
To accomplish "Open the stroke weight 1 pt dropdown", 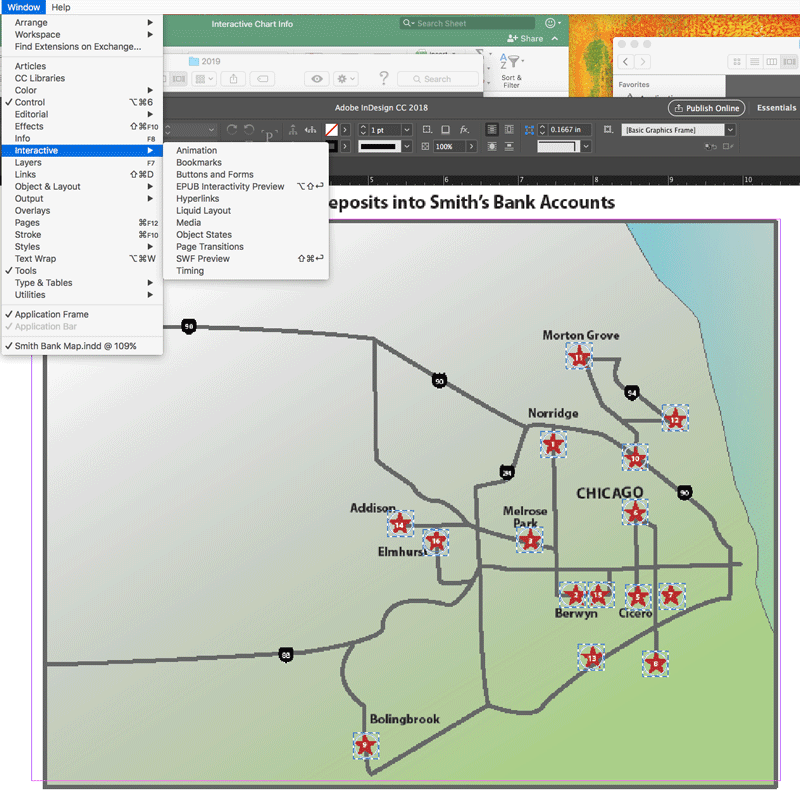I will click(407, 130).
